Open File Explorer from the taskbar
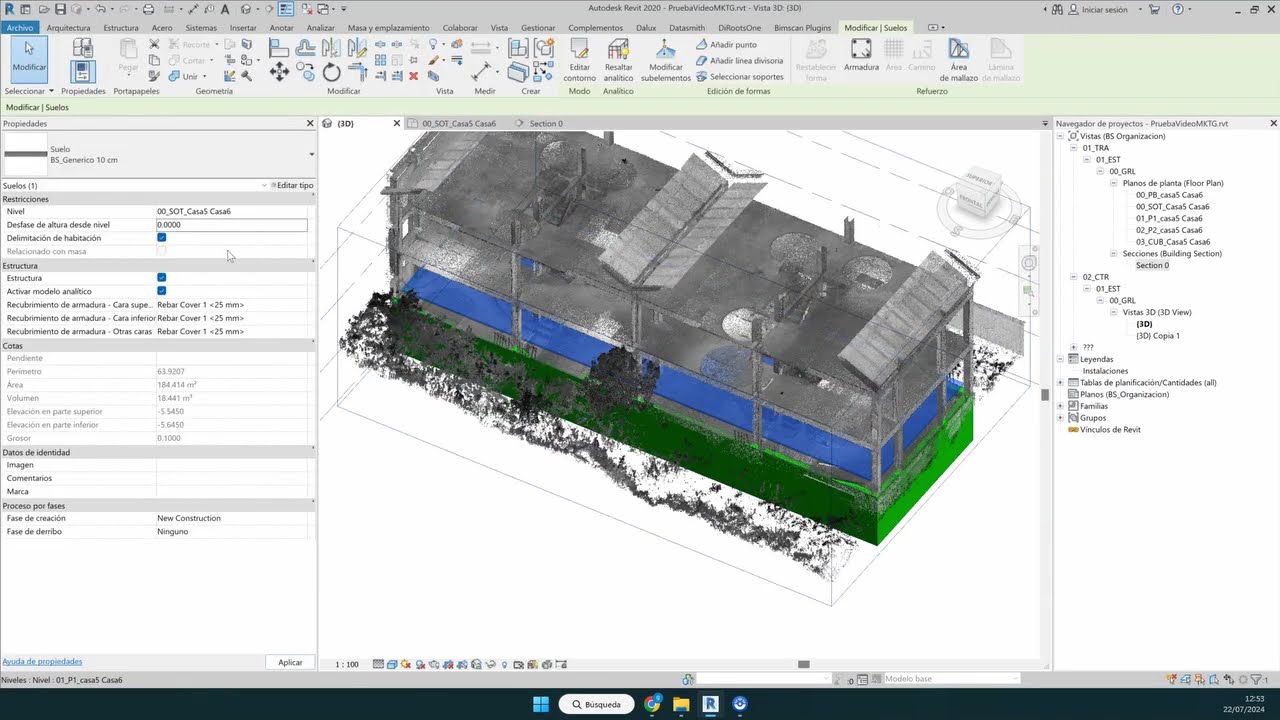This screenshot has width=1280, height=720. (681, 704)
